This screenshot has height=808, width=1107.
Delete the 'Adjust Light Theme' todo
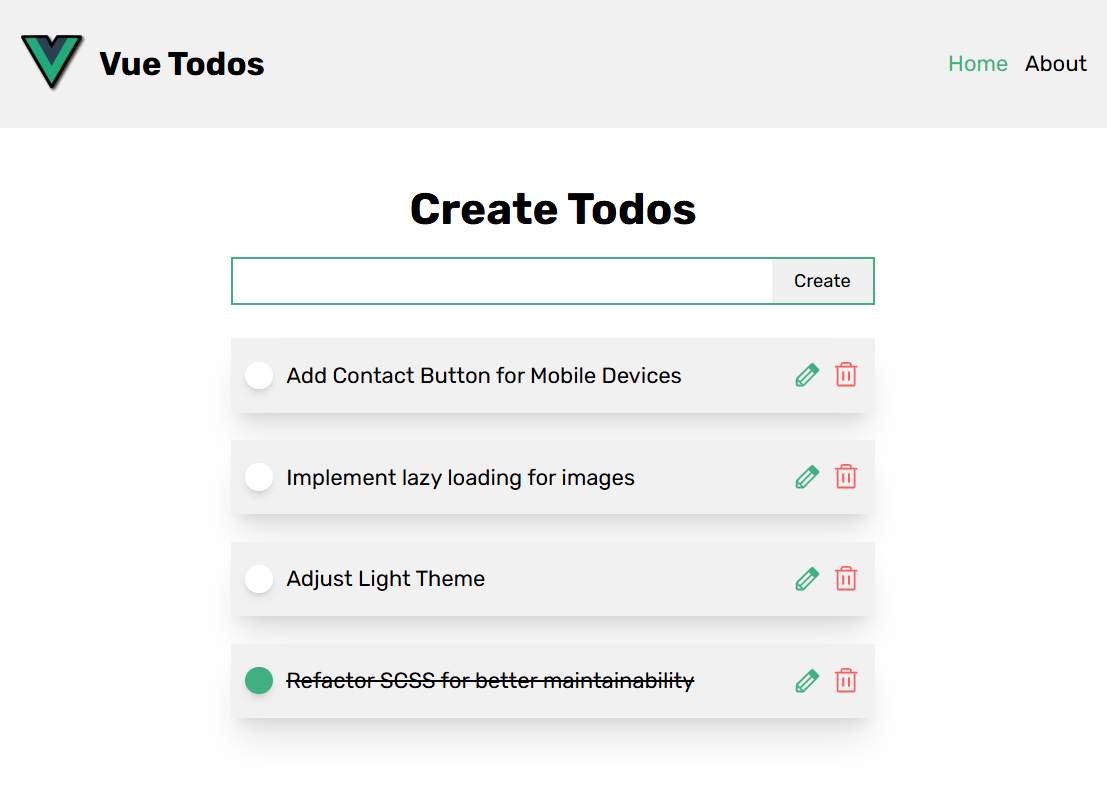pos(846,579)
